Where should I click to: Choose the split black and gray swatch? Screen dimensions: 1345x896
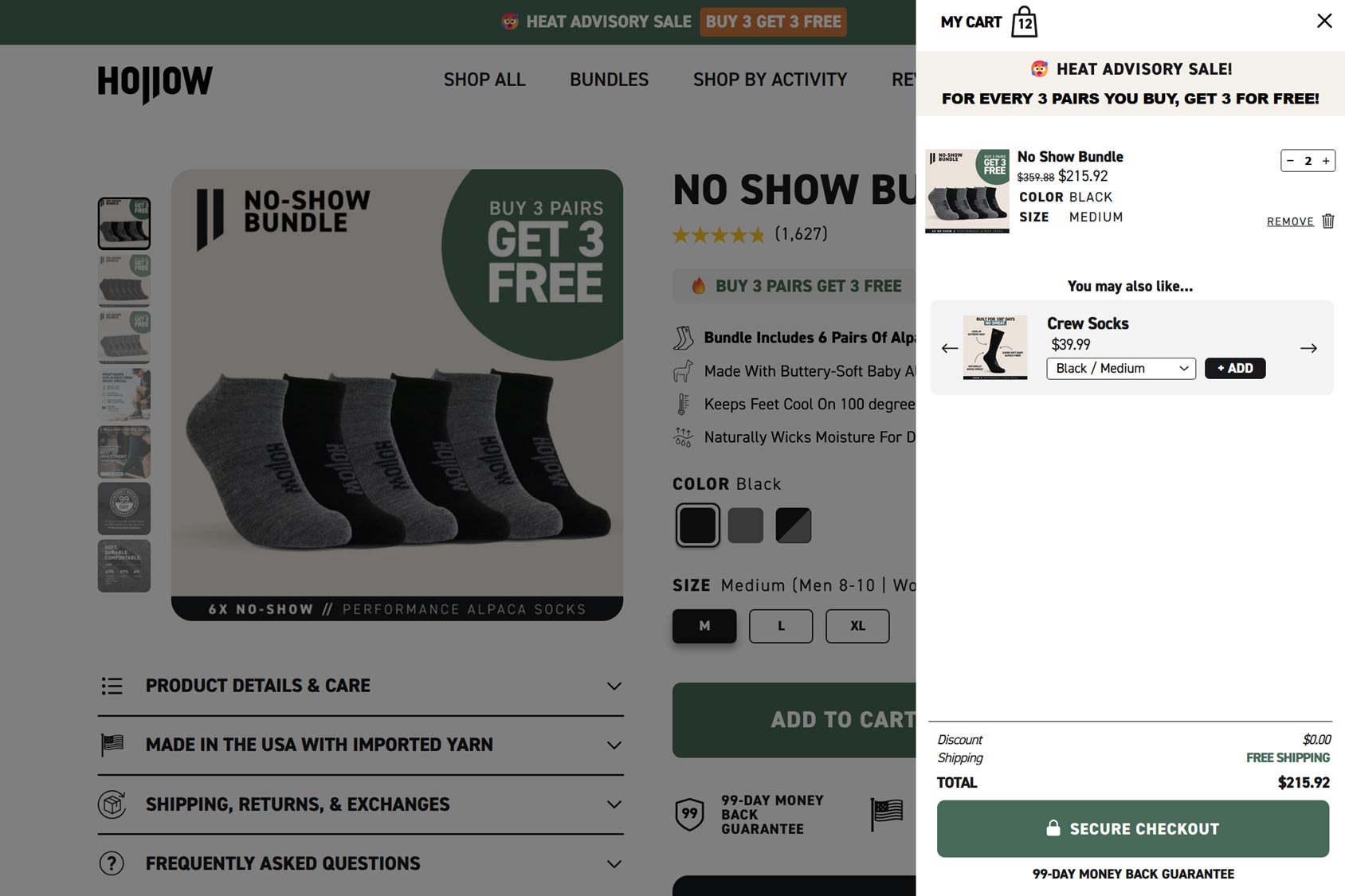794,525
